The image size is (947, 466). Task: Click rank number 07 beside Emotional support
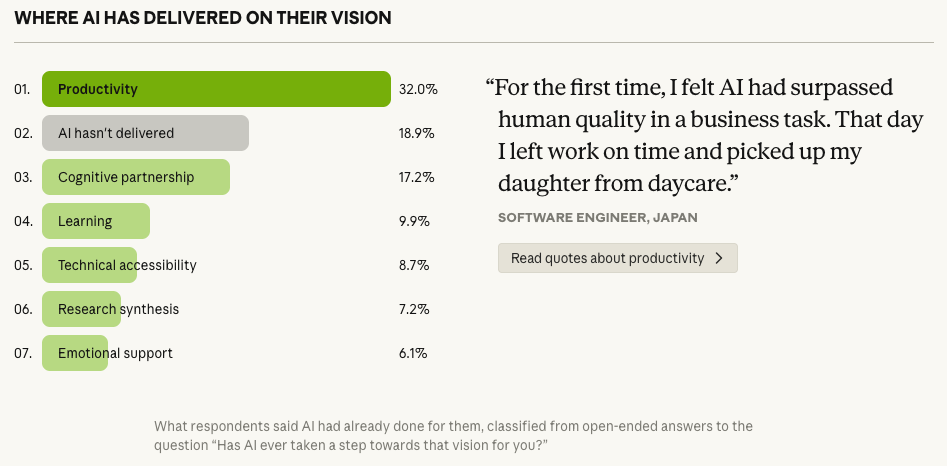tap(22, 353)
